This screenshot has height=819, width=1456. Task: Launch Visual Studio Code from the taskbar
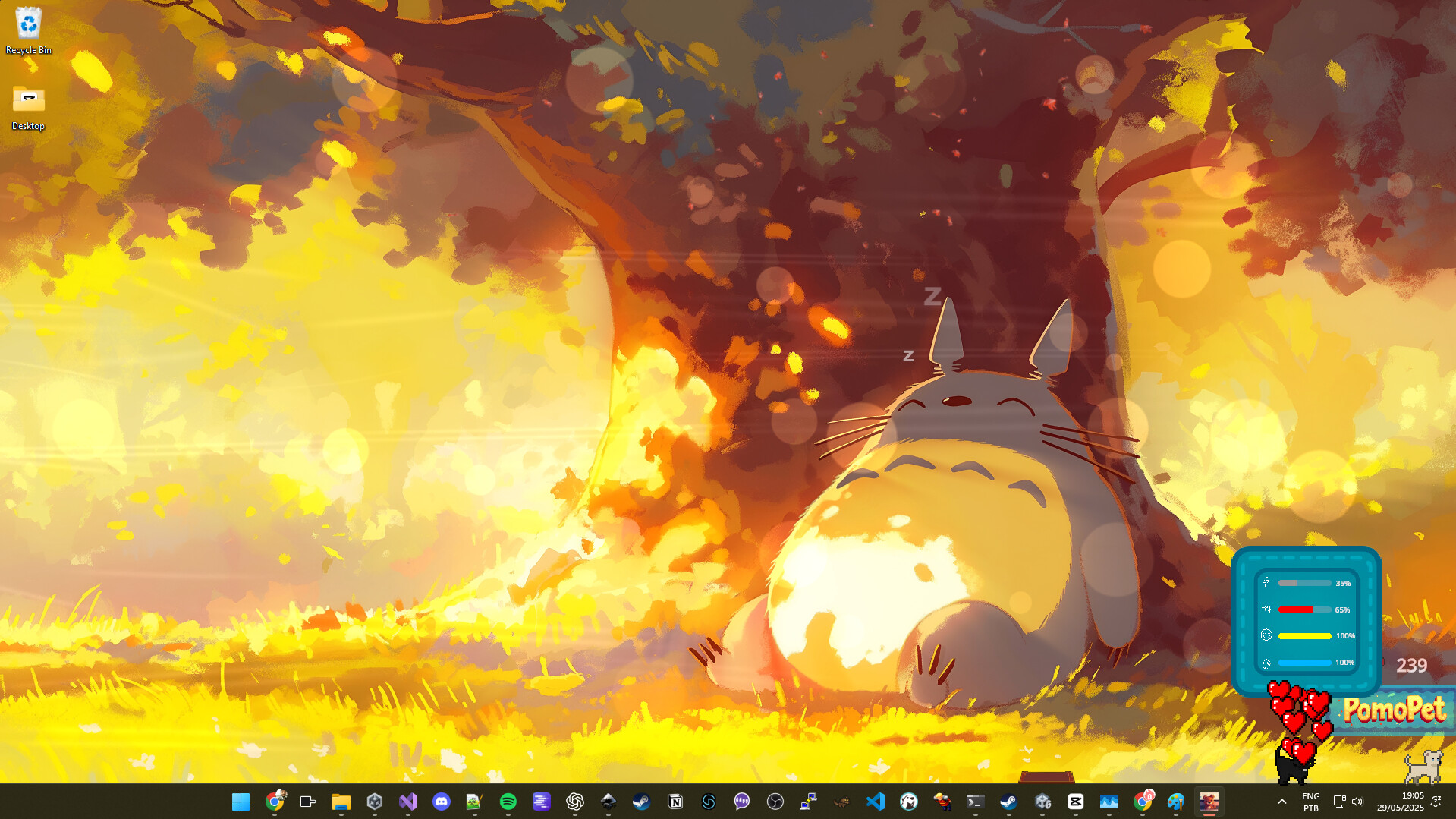pos(875,802)
